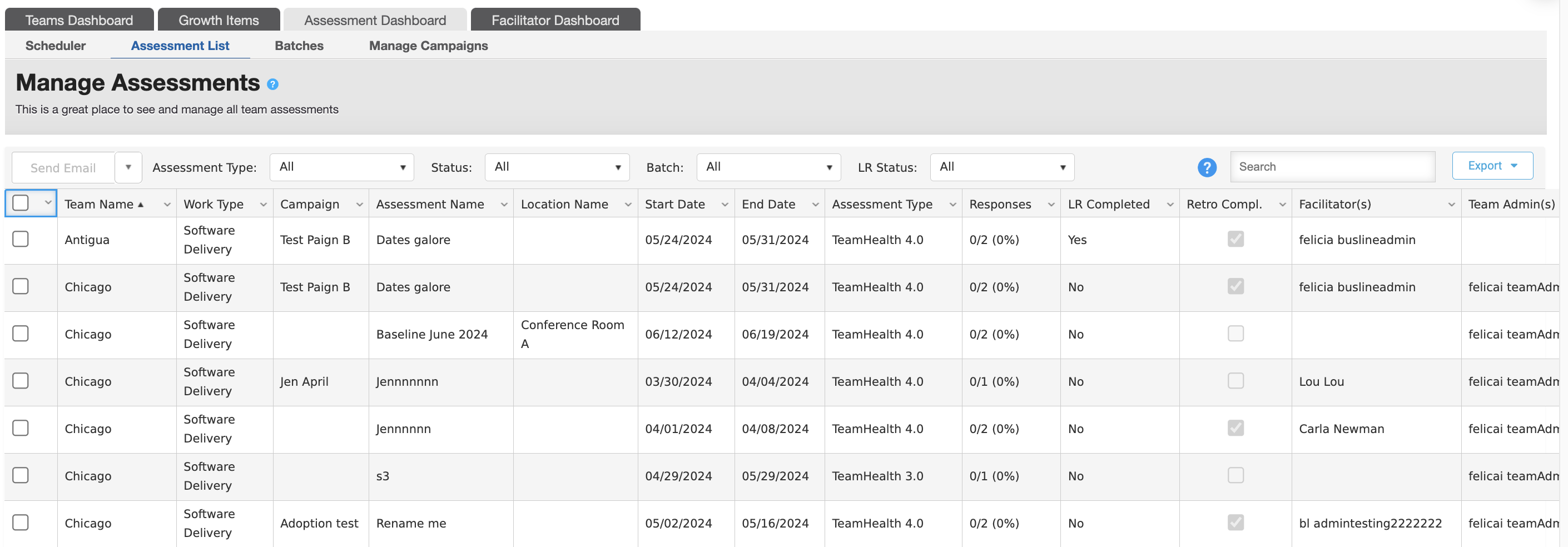Toggle Retro Compl. checkbox for Carla Newman row
This screenshot has height=547, width=1568.
coord(1235,429)
